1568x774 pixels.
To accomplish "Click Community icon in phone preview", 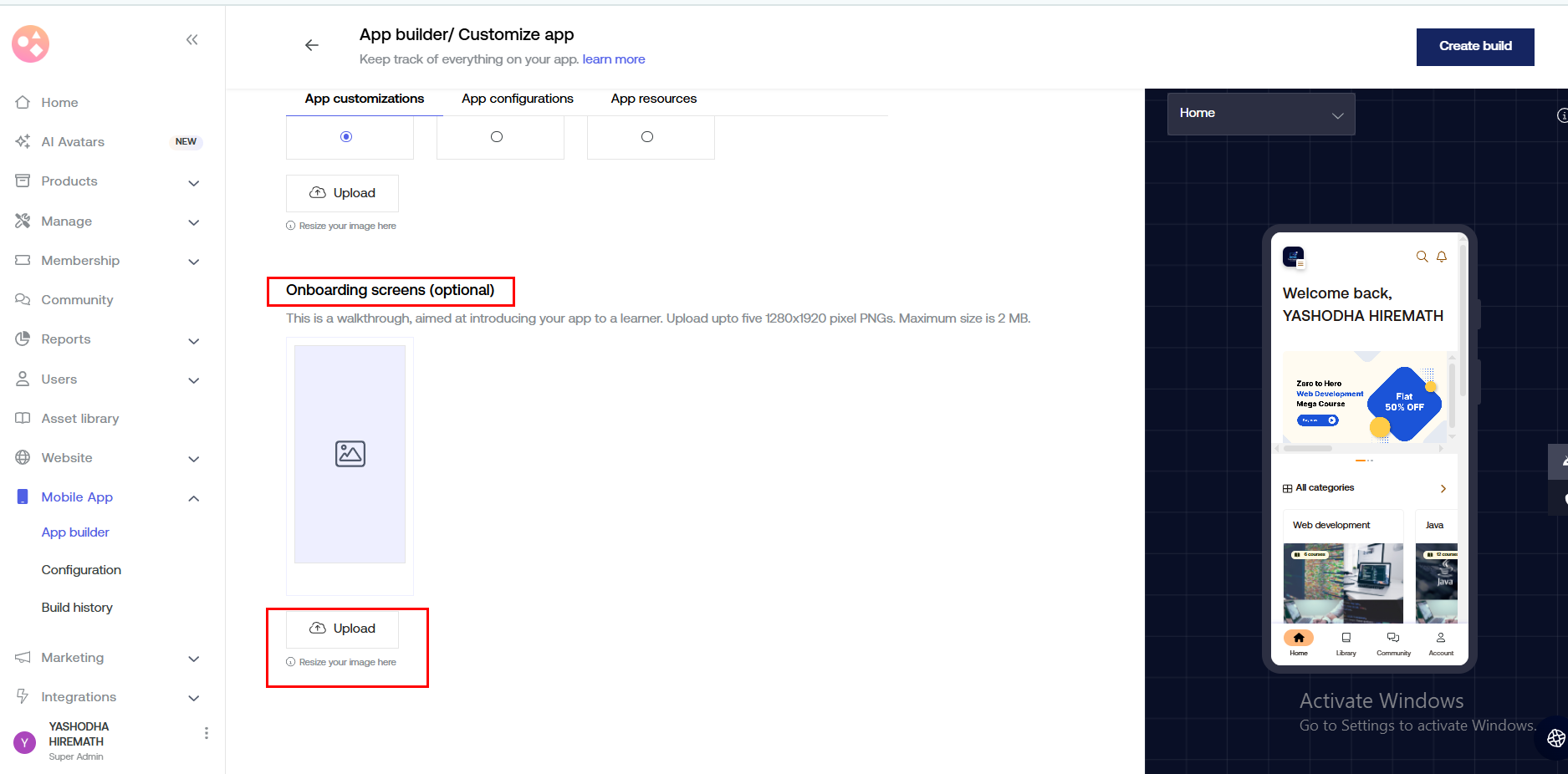I will click(x=1393, y=642).
